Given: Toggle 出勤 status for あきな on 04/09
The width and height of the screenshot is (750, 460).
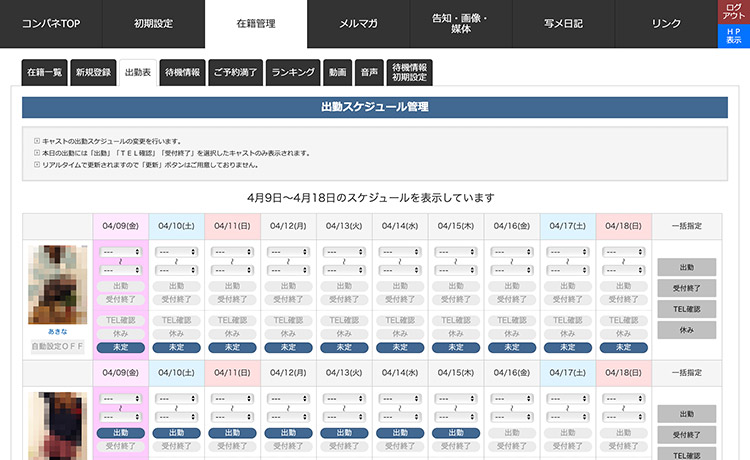Looking at the screenshot, I should tap(121, 286).
